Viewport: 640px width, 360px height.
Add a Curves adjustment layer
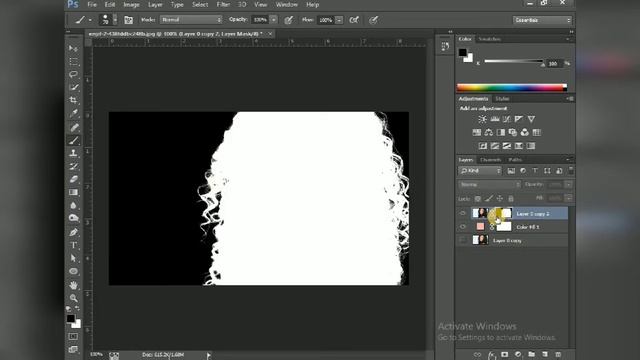tap(507, 119)
